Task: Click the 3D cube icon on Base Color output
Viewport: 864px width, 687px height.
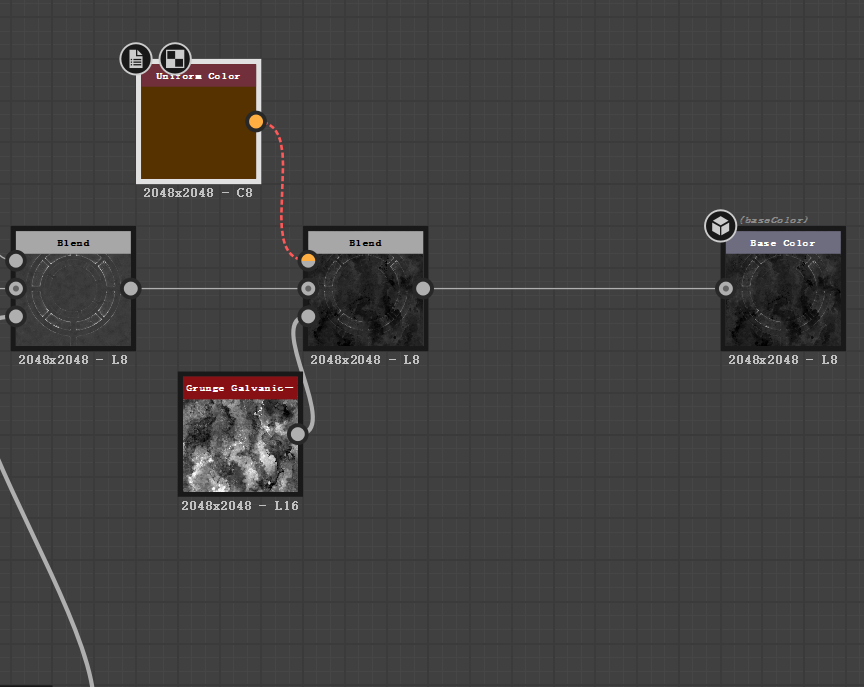Action: (720, 226)
